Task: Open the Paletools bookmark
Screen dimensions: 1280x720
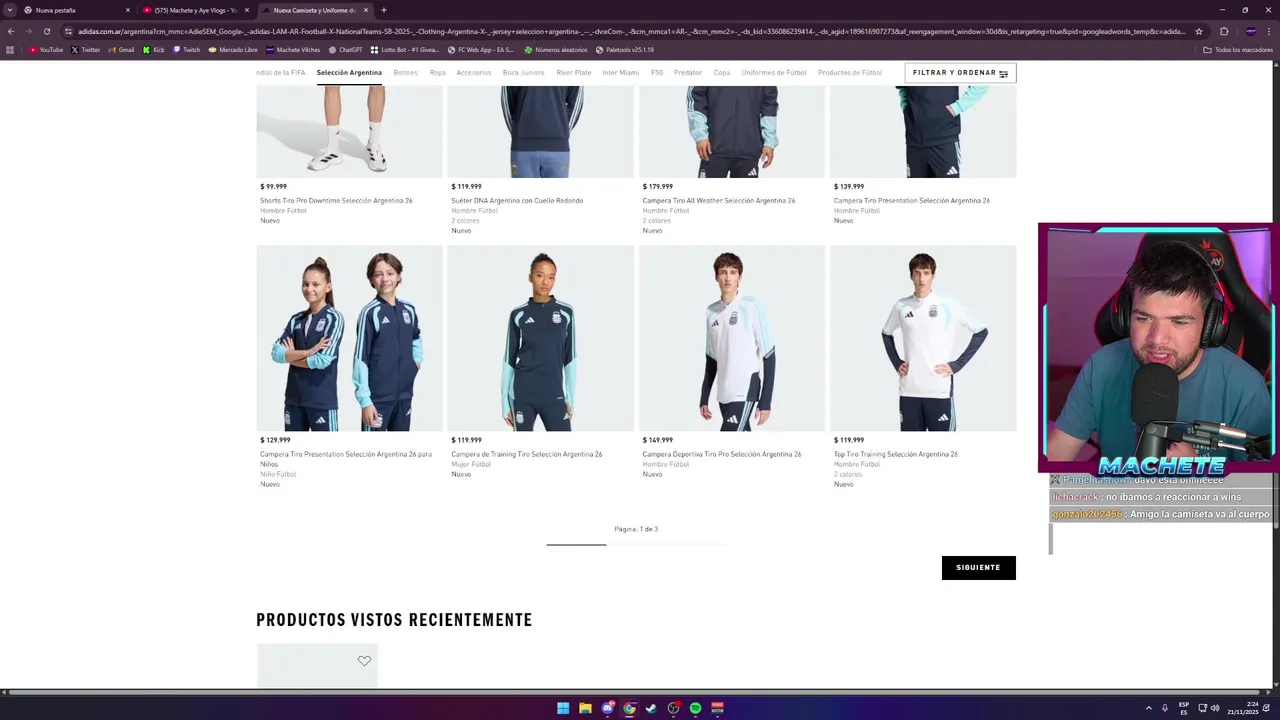Action: [x=625, y=49]
